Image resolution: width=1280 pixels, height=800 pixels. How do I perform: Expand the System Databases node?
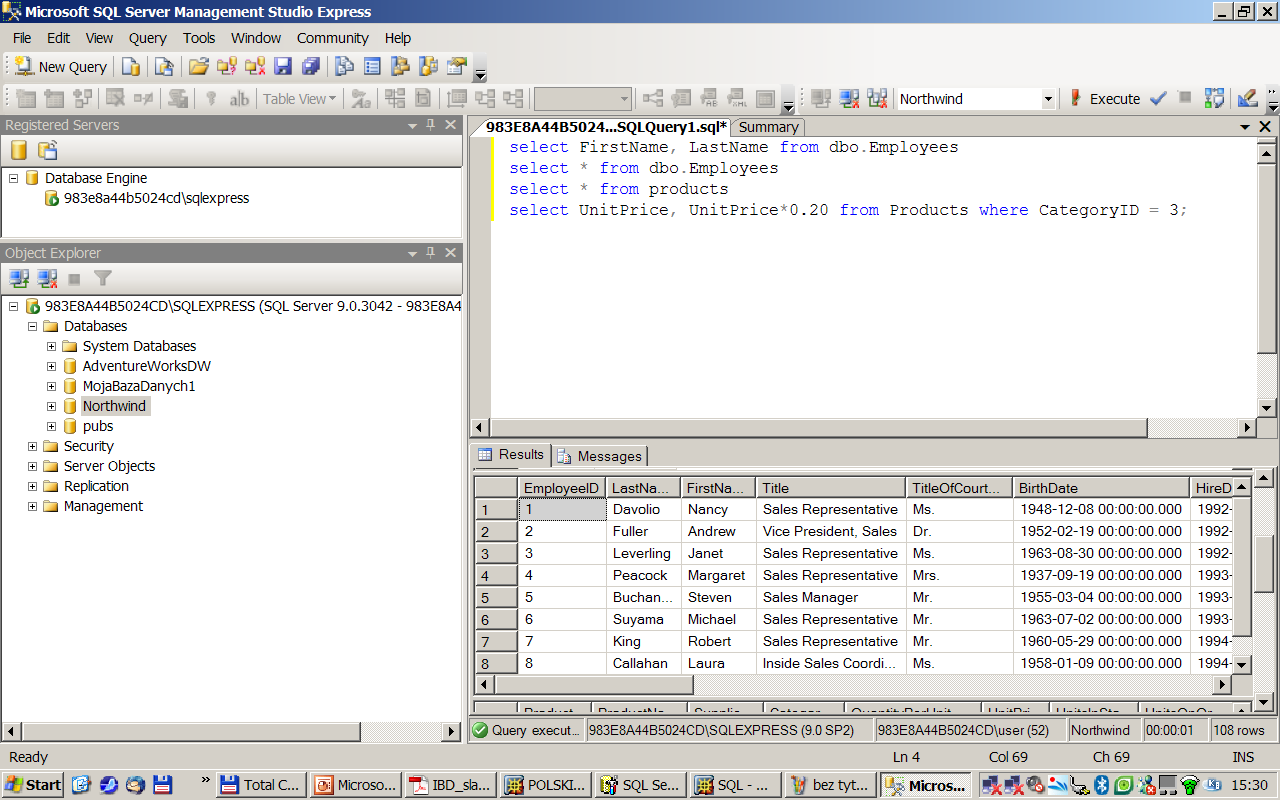click(x=52, y=346)
